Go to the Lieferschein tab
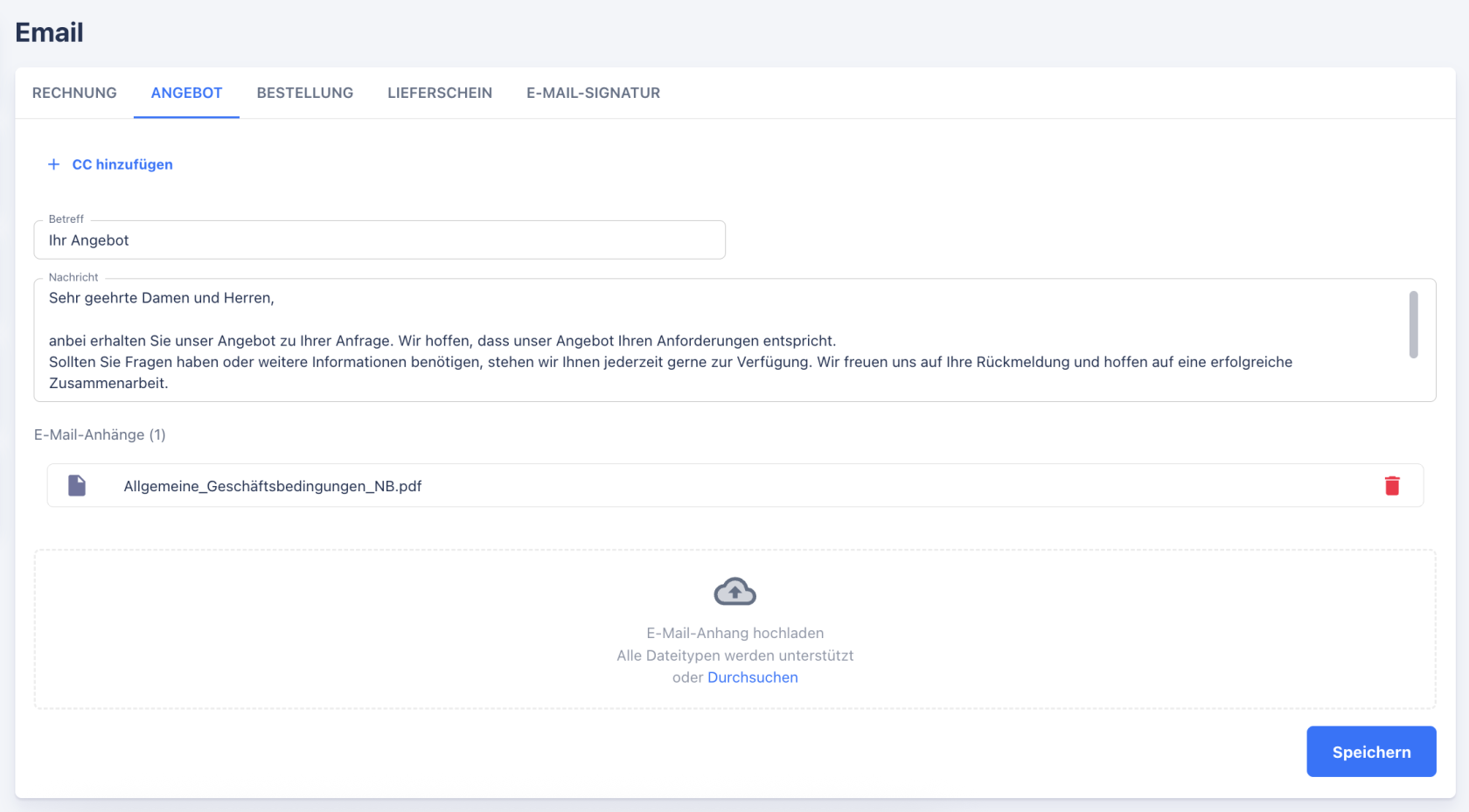1469x812 pixels. (440, 93)
